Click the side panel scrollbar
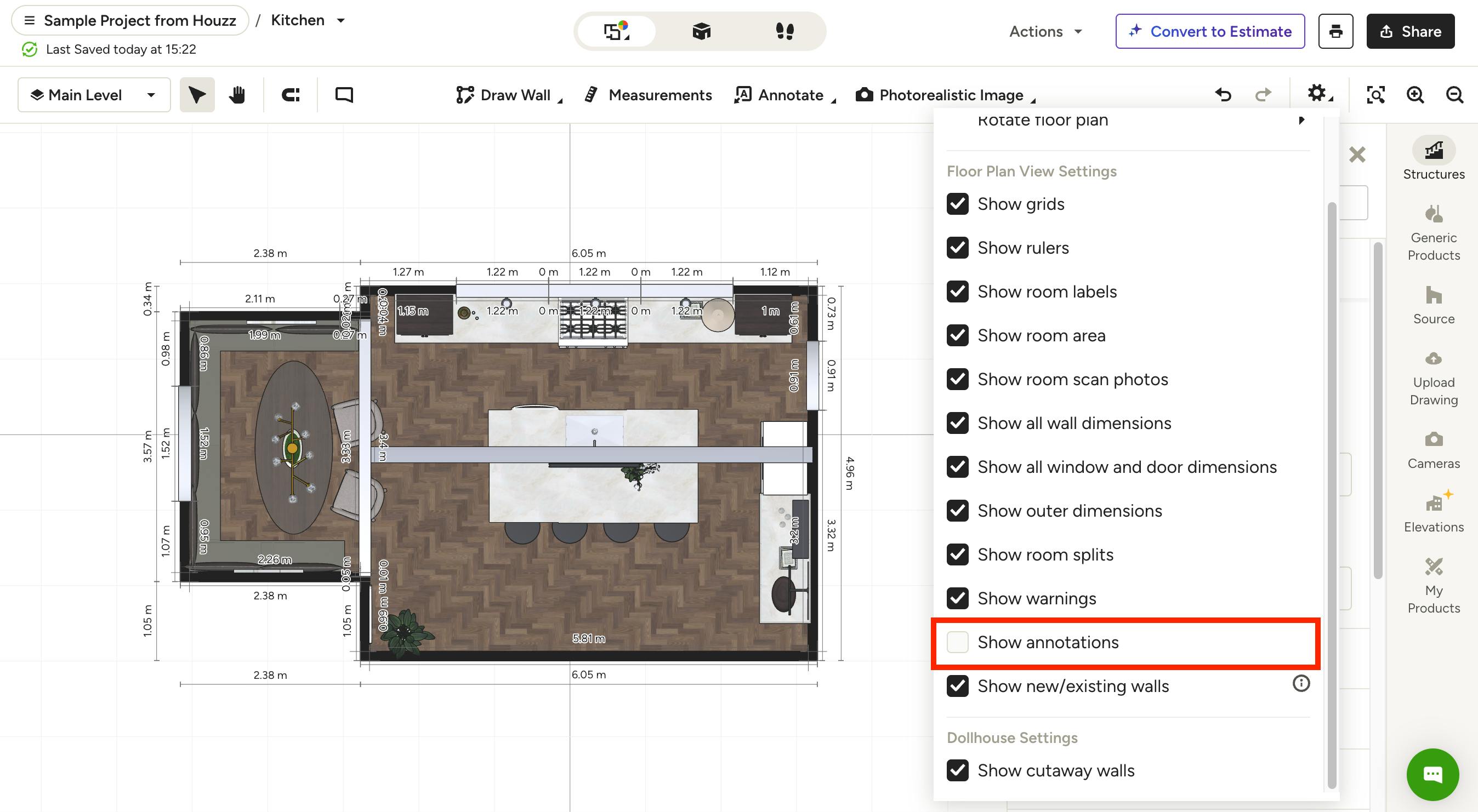 click(1378, 410)
